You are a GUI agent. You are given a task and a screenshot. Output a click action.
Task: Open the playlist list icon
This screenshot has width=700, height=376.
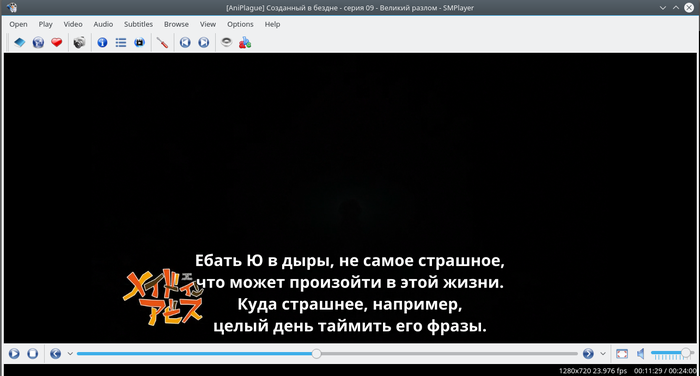coord(121,42)
